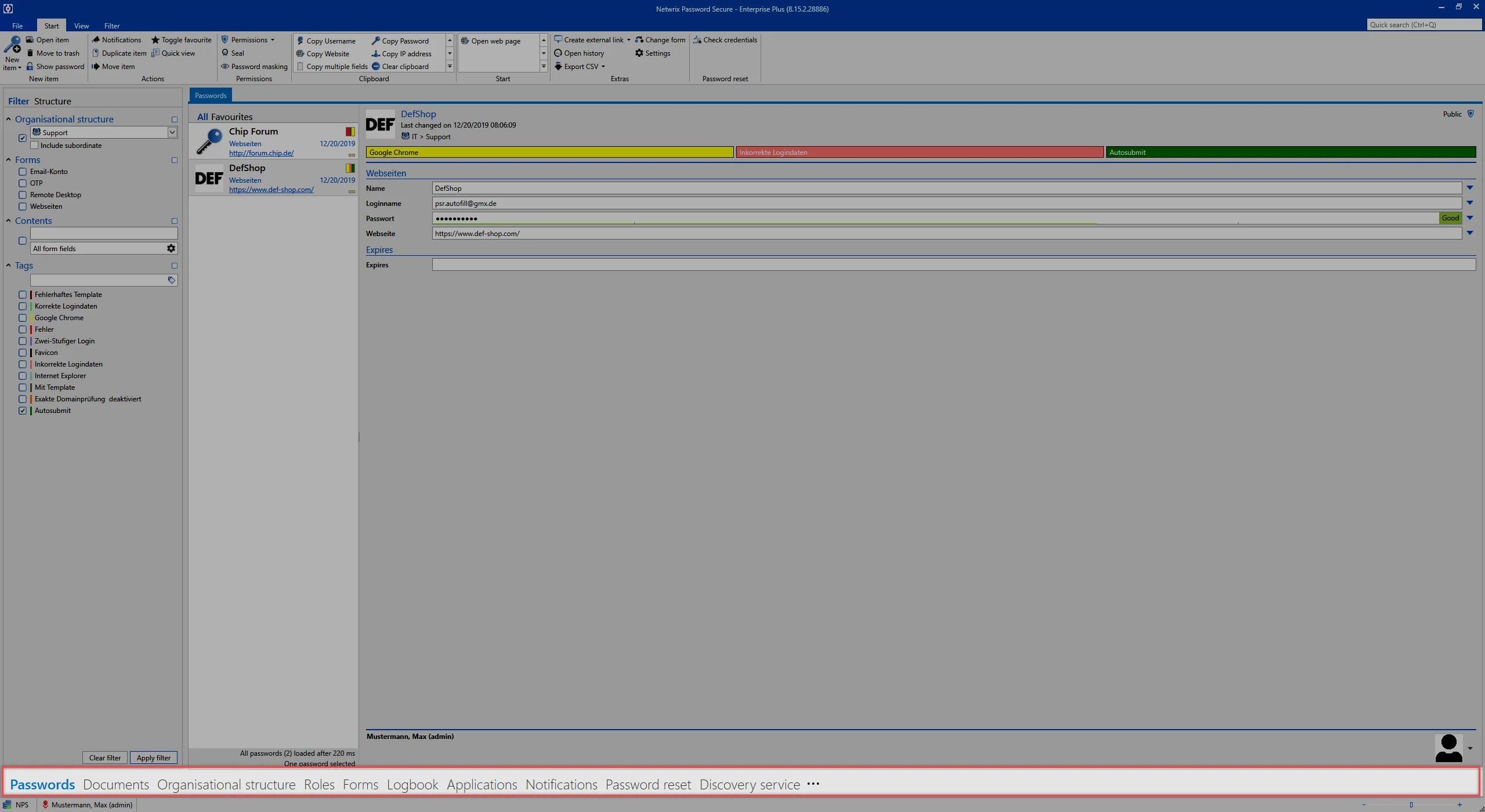This screenshot has width=1485, height=812.
Task: Check the Fehlerhaftes Template tag
Action: (23, 295)
